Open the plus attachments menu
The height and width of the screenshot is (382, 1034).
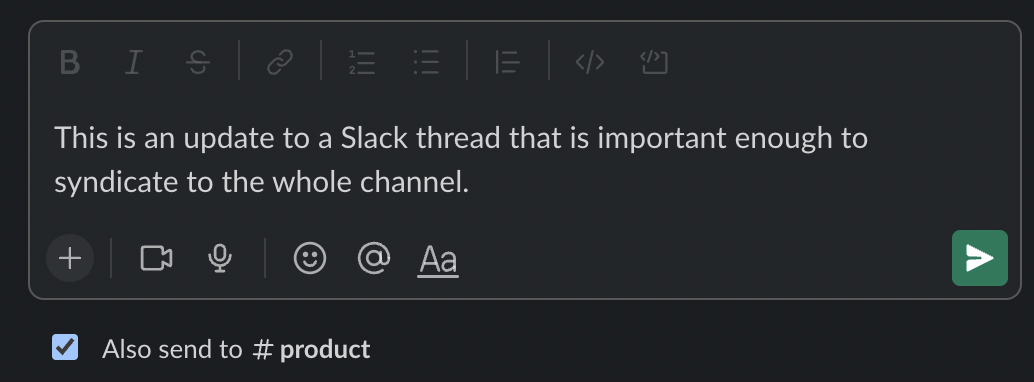[x=70, y=258]
